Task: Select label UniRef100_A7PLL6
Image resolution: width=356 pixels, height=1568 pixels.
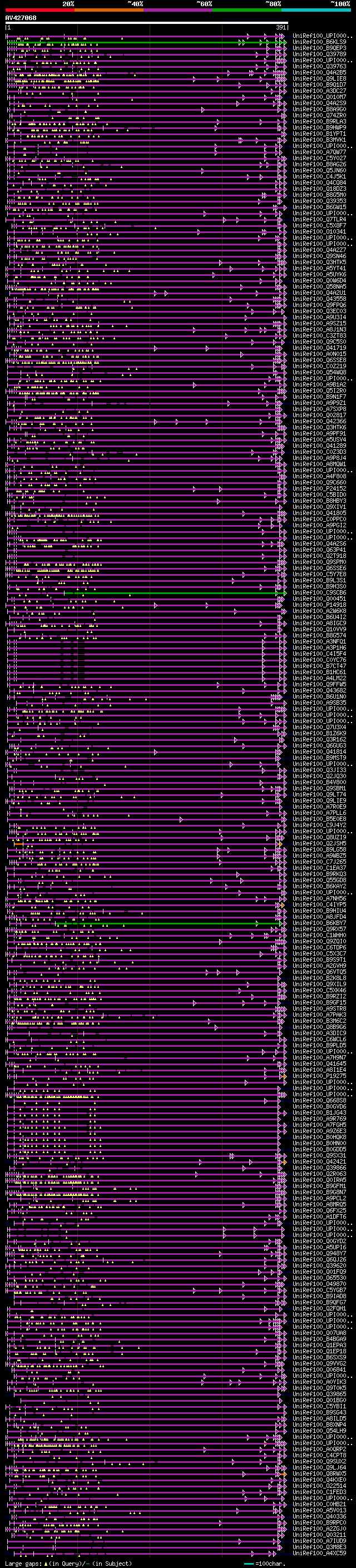Action: (x=319, y=813)
